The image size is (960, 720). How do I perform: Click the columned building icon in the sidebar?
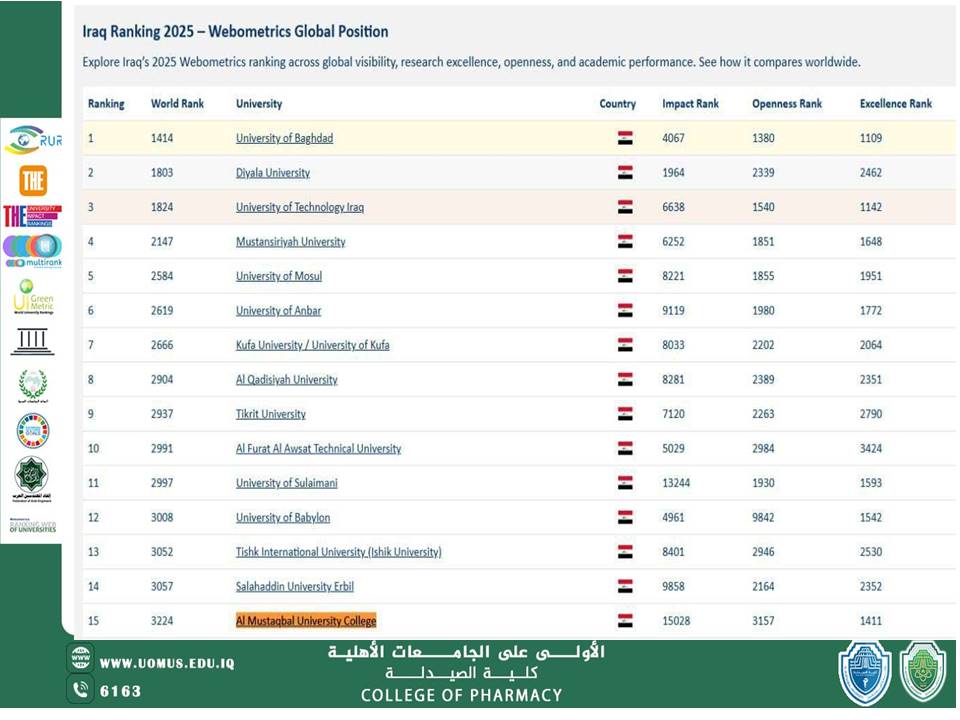coord(32,342)
